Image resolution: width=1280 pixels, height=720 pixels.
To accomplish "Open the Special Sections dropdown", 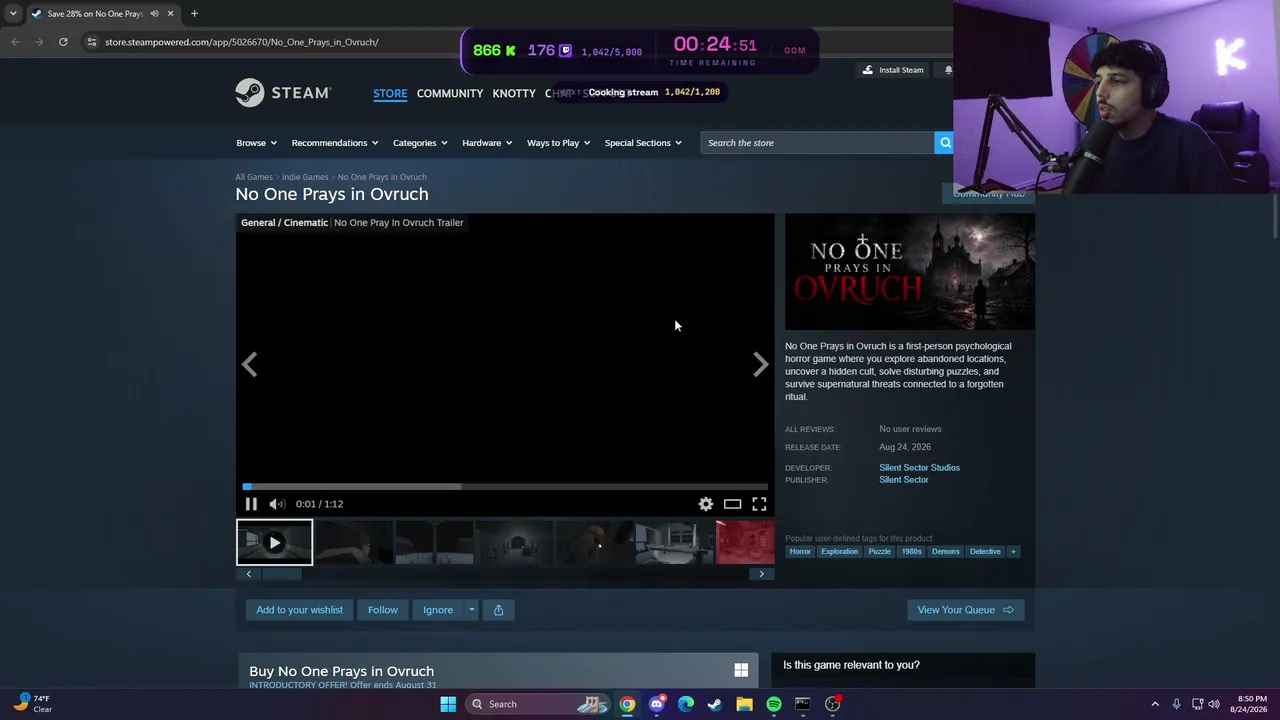I will (643, 143).
